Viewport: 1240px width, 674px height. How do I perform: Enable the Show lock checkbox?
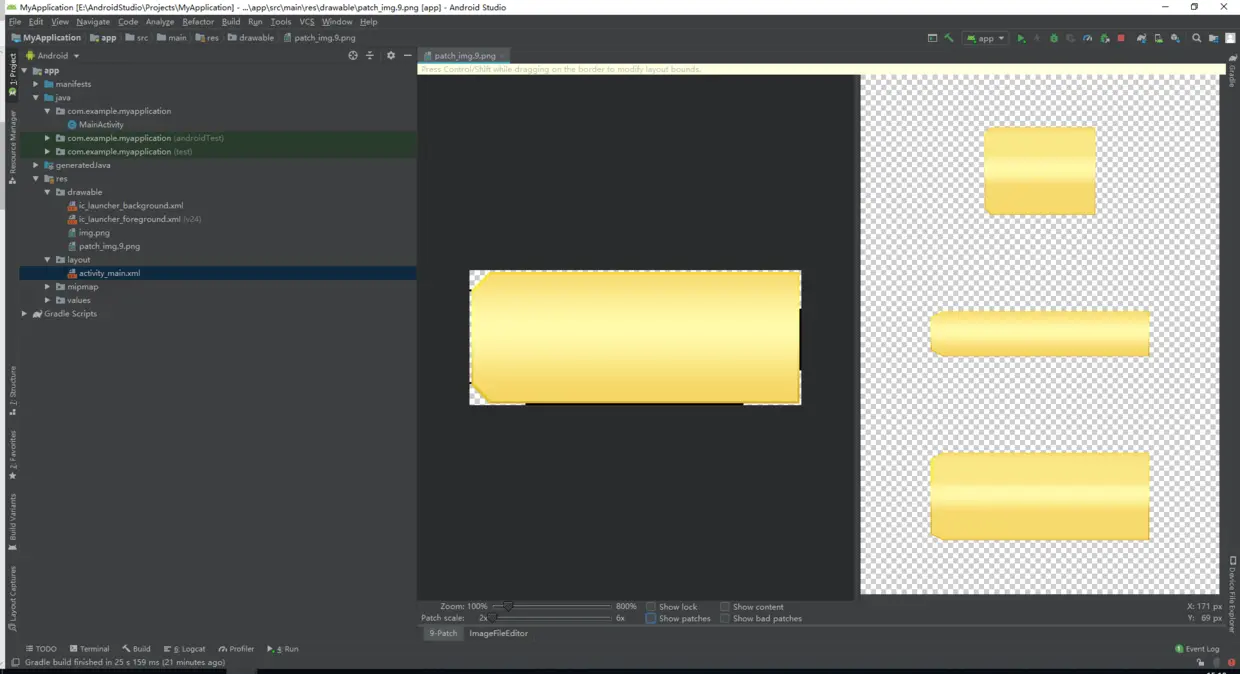(650, 606)
